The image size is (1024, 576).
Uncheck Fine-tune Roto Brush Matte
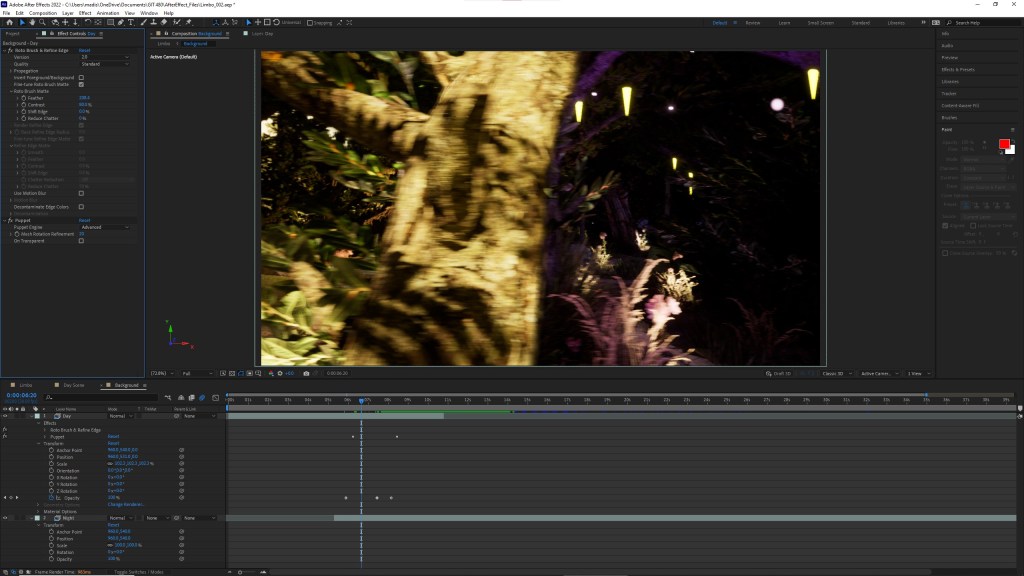(81, 84)
